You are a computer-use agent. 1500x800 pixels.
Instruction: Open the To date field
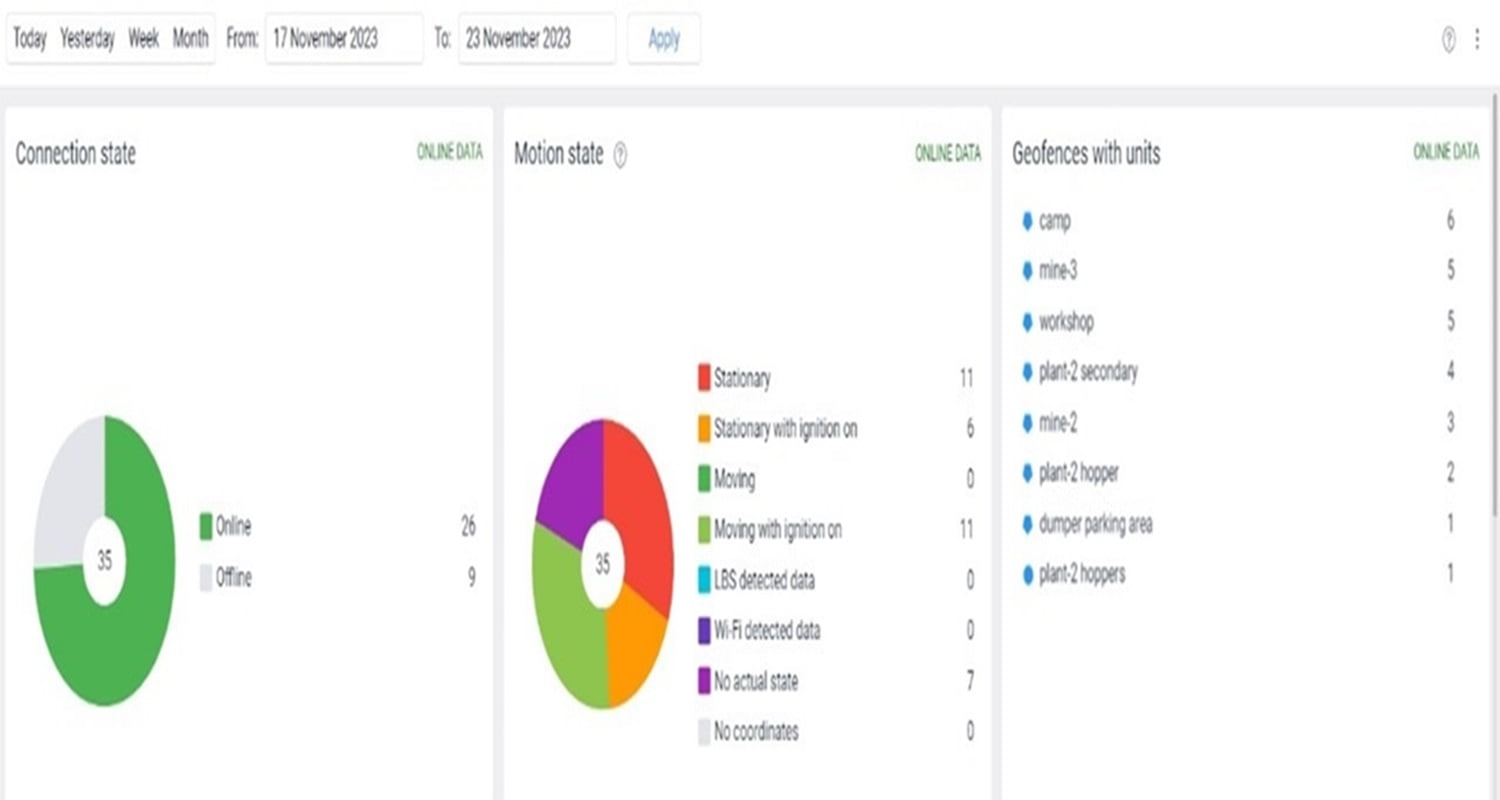pos(536,39)
